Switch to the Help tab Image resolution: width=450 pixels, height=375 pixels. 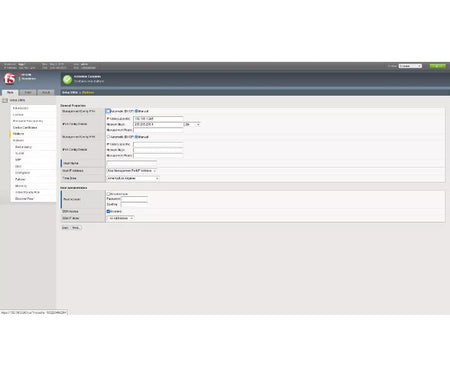[x=28, y=92]
